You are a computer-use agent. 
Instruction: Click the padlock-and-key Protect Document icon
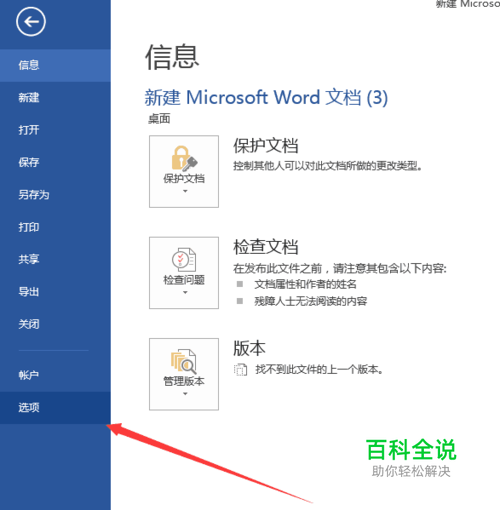pyautogui.click(x=184, y=158)
